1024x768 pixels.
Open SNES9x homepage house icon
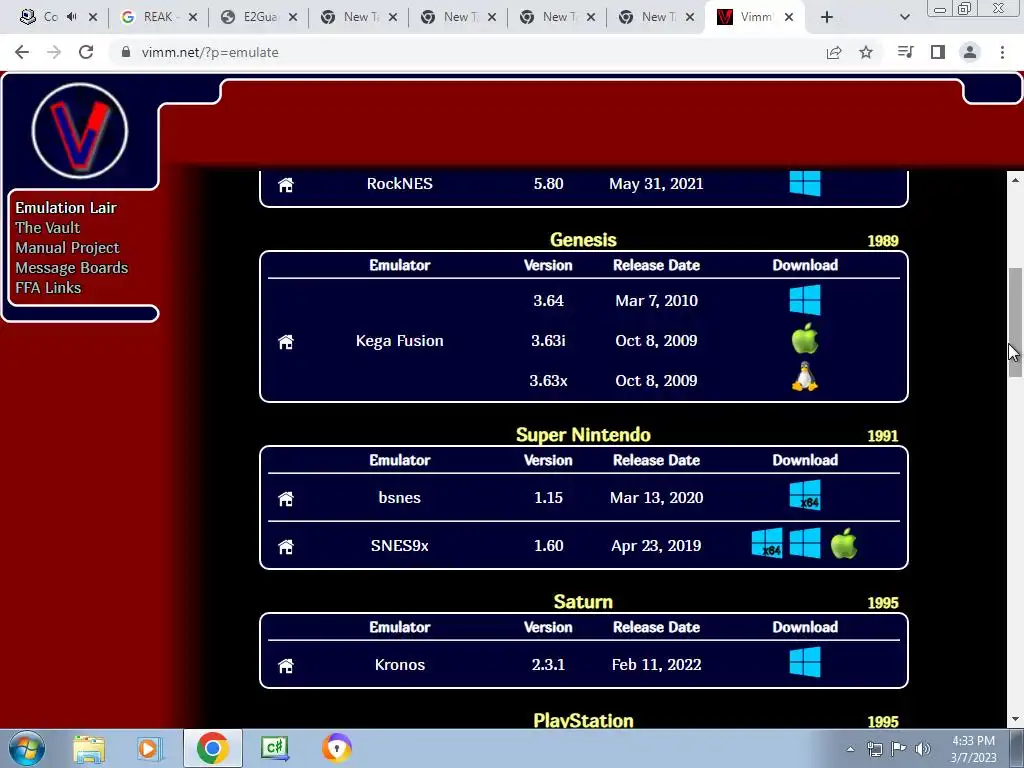click(285, 547)
